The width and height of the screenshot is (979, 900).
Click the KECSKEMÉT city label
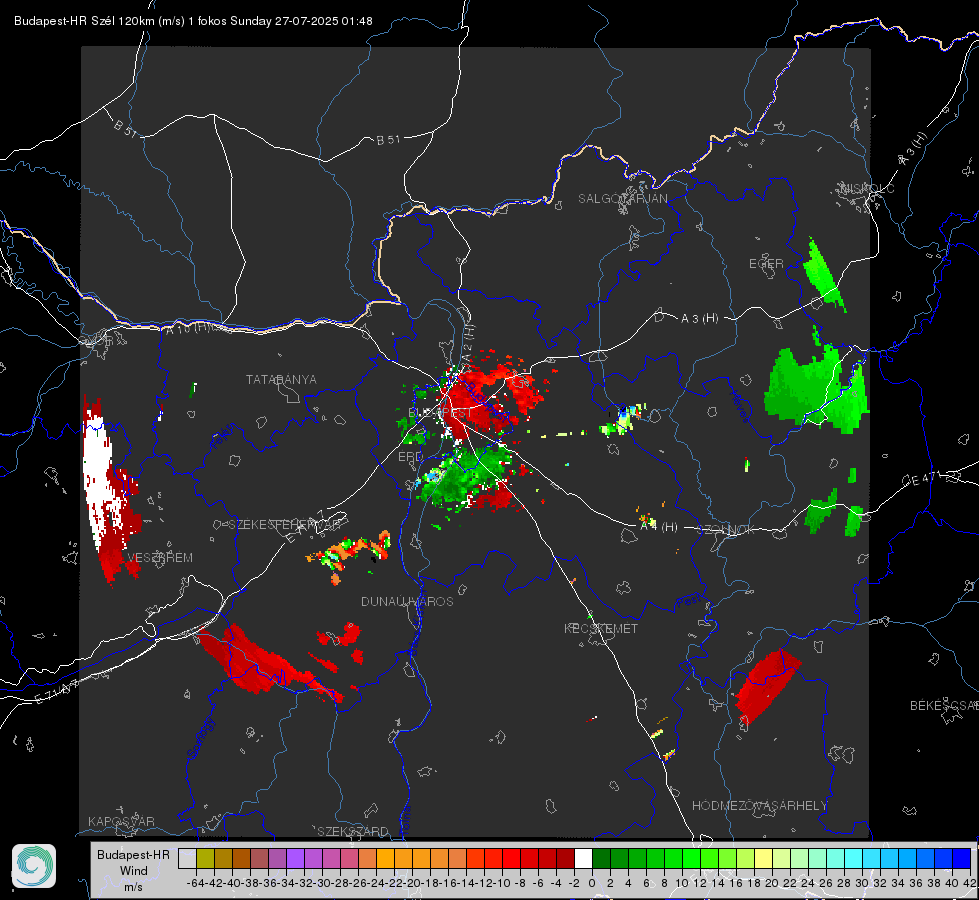point(601,628)
